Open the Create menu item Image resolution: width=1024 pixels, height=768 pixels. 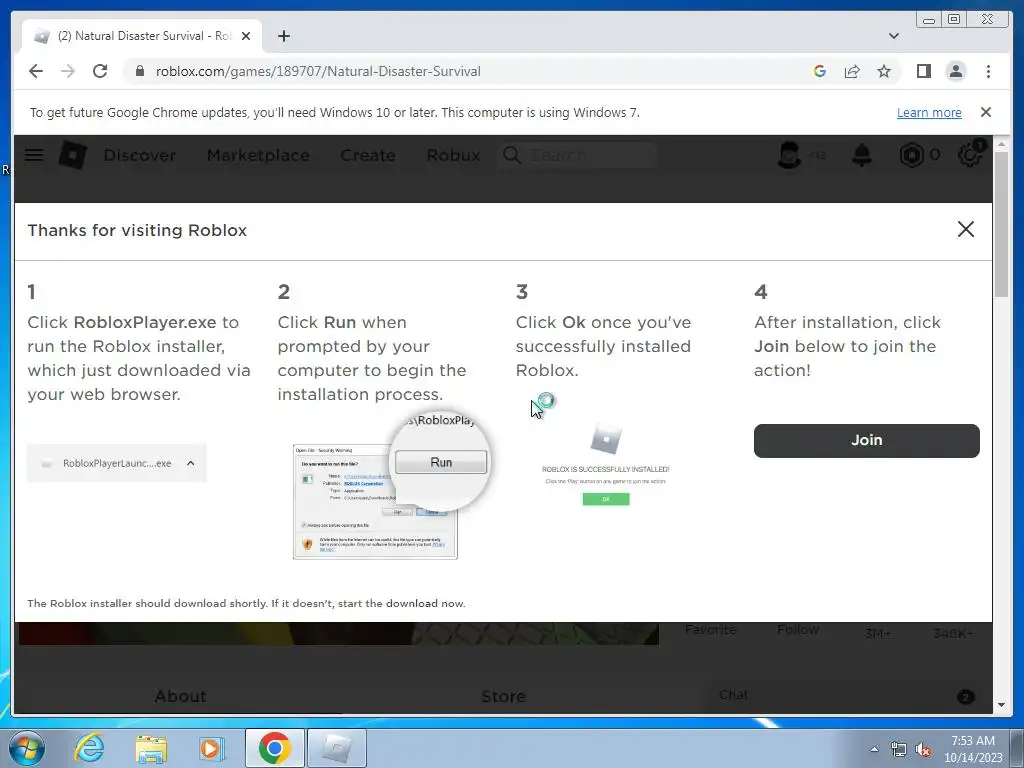coord(368,155)
